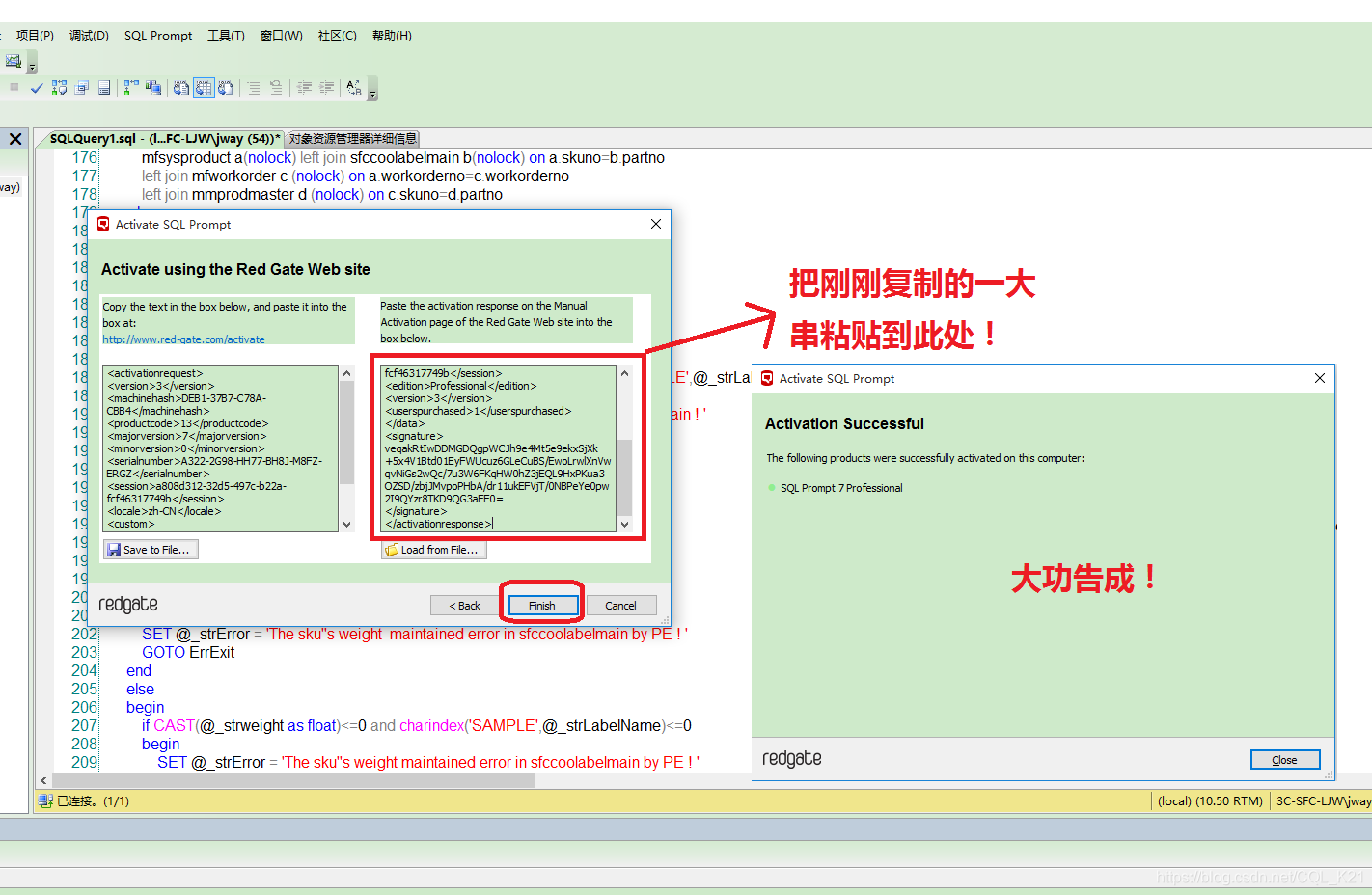Open the 社区(C) menu

click(x=337, y=36)
